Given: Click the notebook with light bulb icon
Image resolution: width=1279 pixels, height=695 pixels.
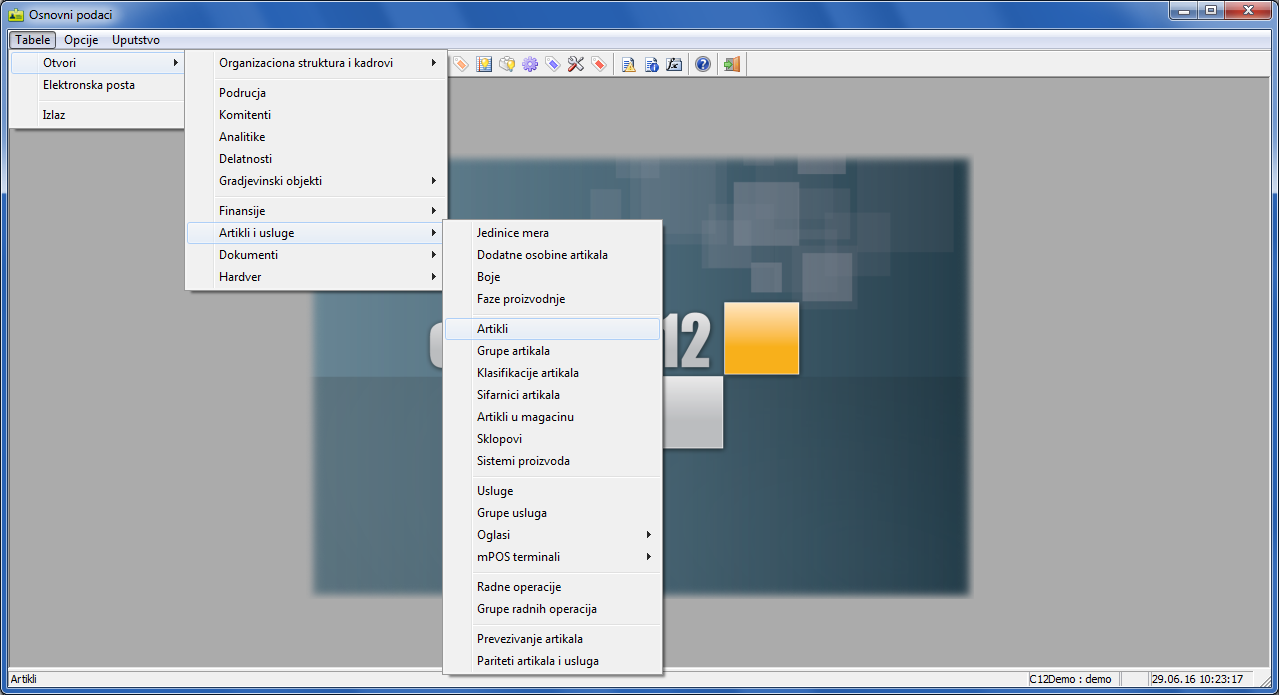Looking at the screenshot, I should click(484, 64).
